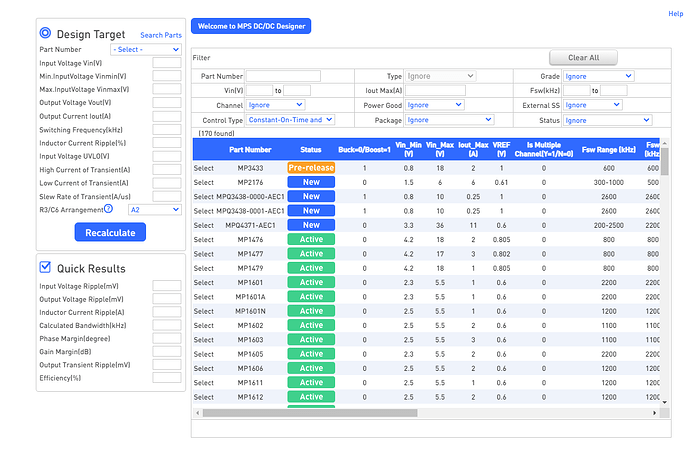The image size is (690, 452).
Task: Click the table scroll up arrow
Action: [664, 143]
